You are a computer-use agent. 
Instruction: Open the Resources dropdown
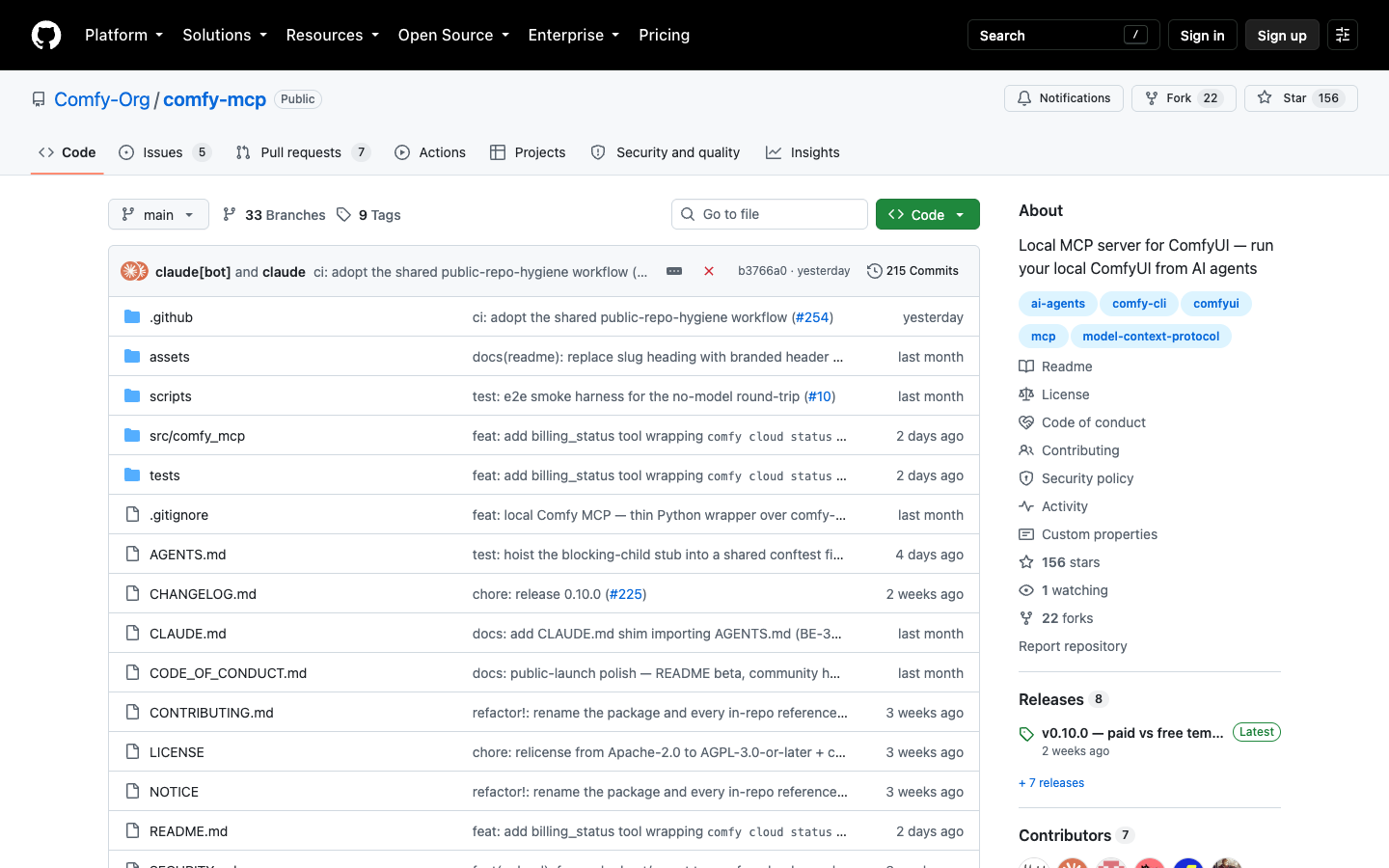pos(332,35)
